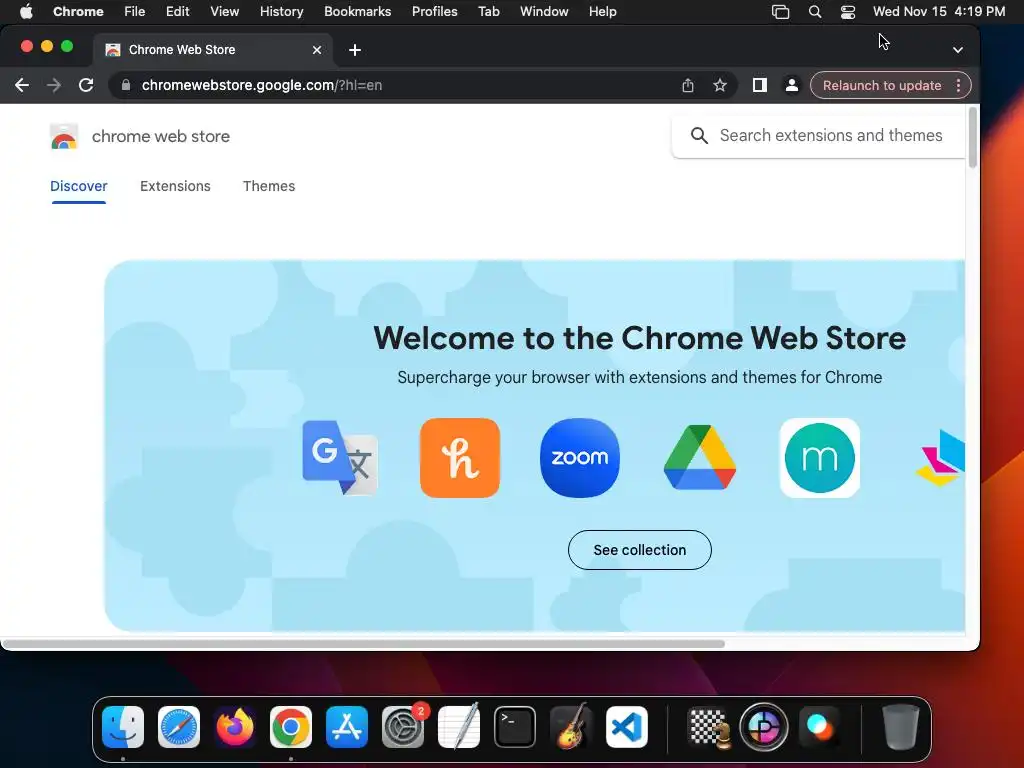The image size is (1024, 768).
Task: Go back with the browser back arrow
Action: coord(22,85)
